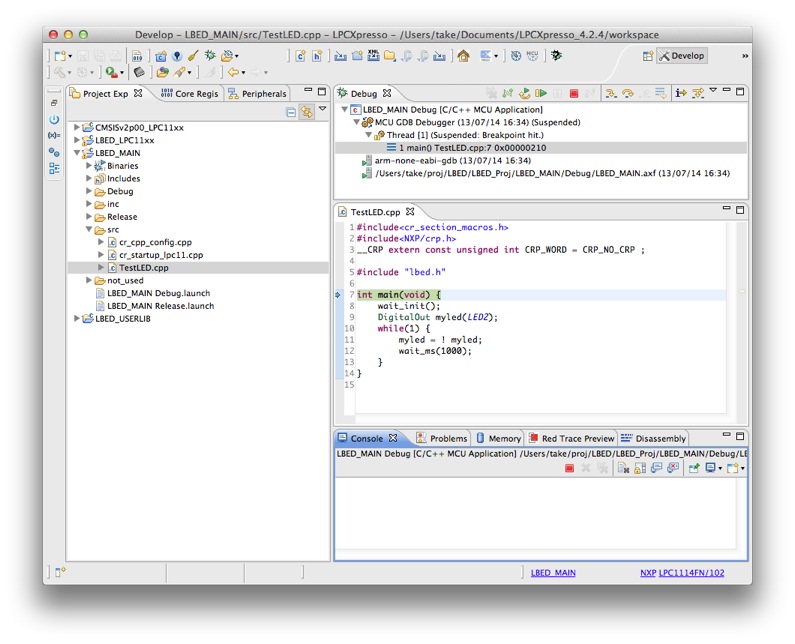
Task: Expand the LBED_USERLIB project node
Action: coord(77,319)
